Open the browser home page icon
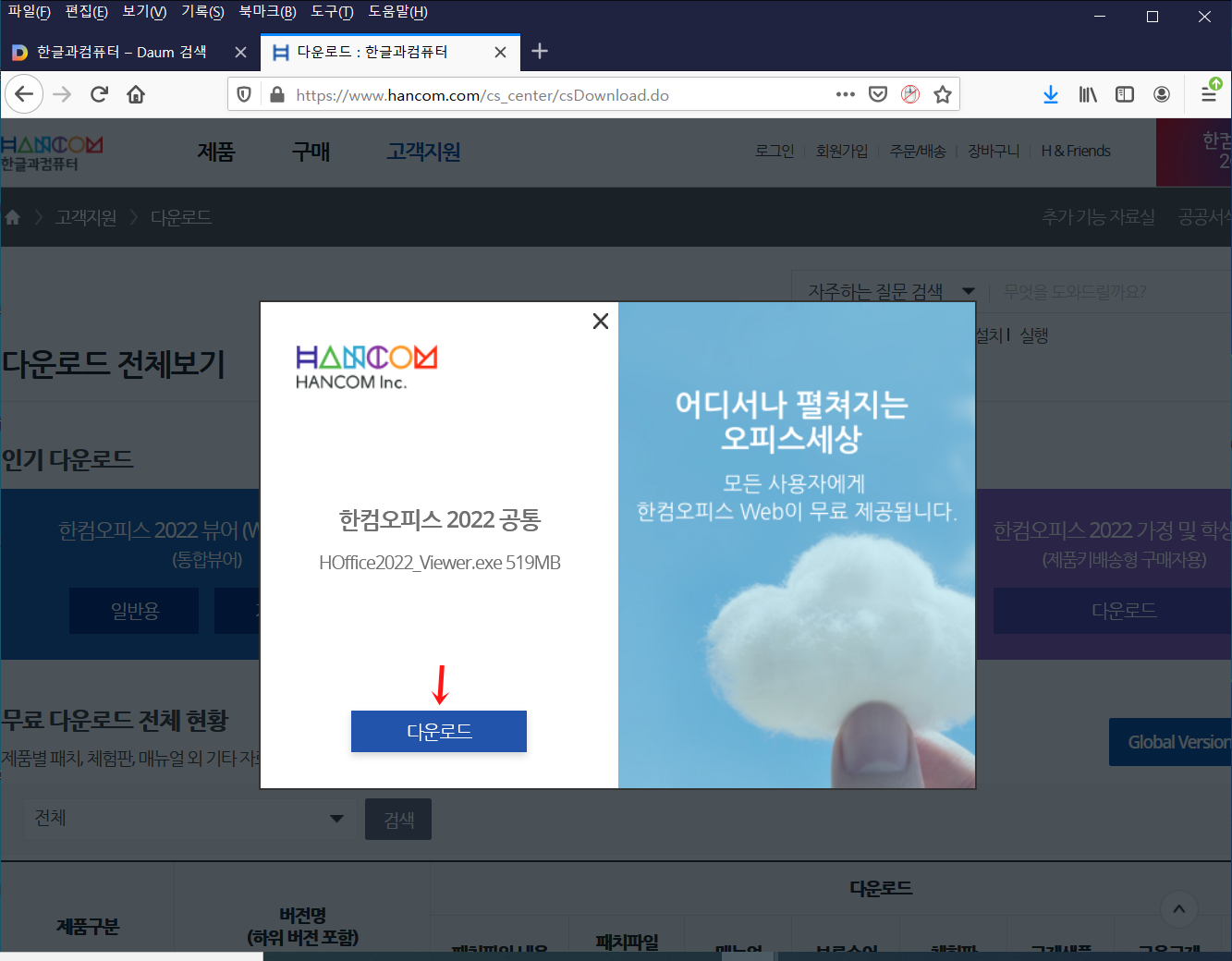 click(x=136, y=94)
